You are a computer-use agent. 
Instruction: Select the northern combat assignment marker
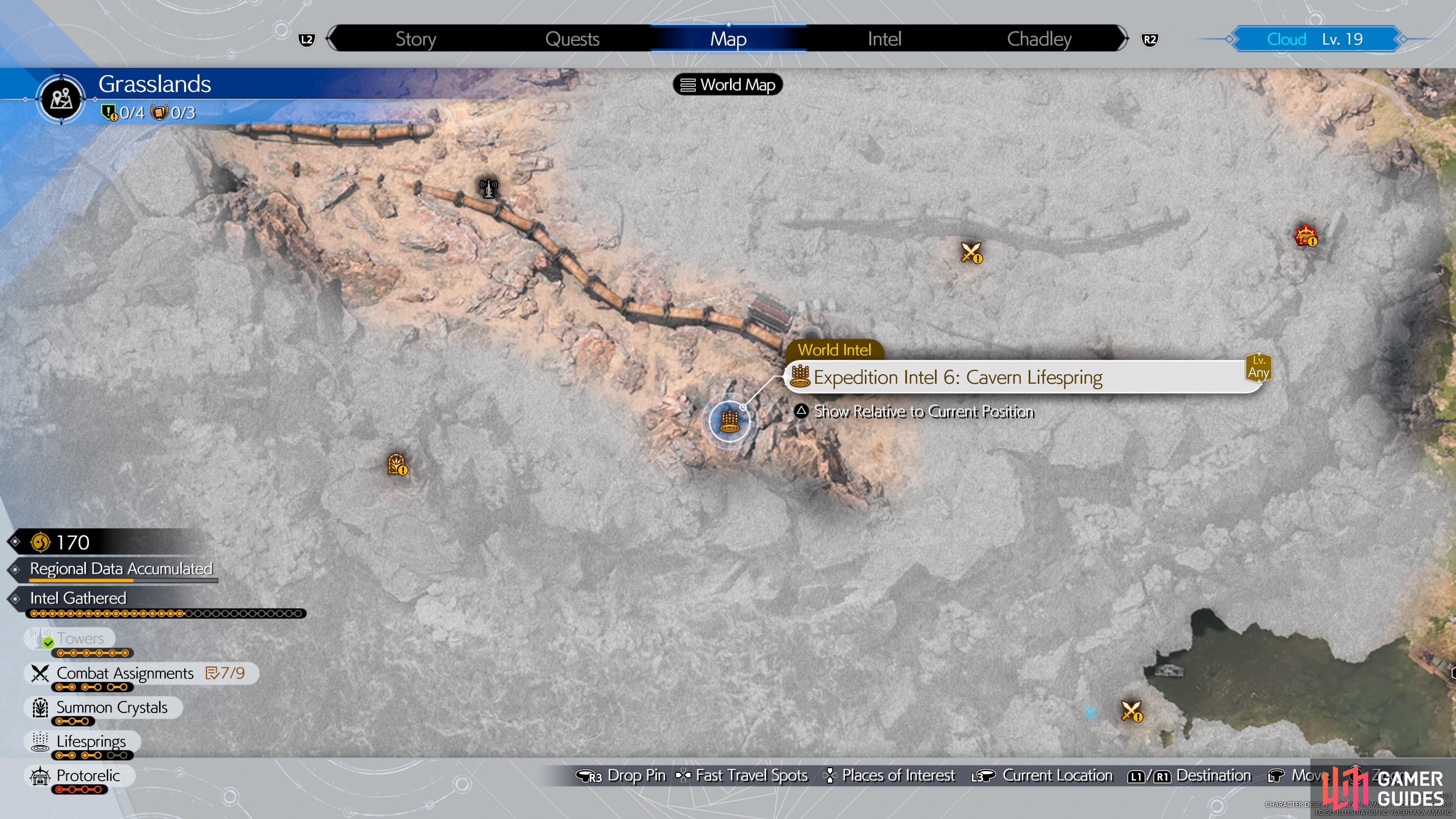pos(971,253)
